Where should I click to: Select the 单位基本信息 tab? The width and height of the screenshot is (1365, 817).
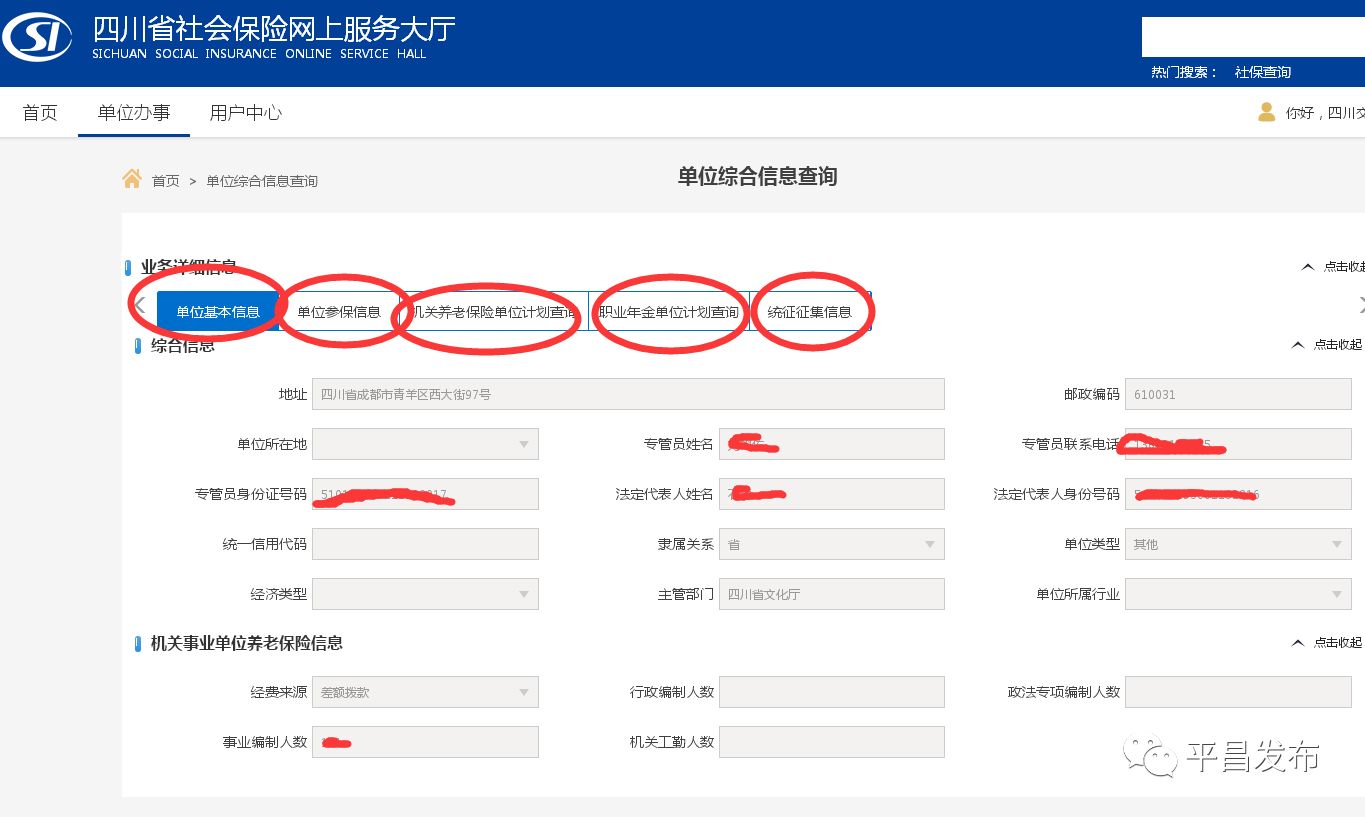[218, 312]
